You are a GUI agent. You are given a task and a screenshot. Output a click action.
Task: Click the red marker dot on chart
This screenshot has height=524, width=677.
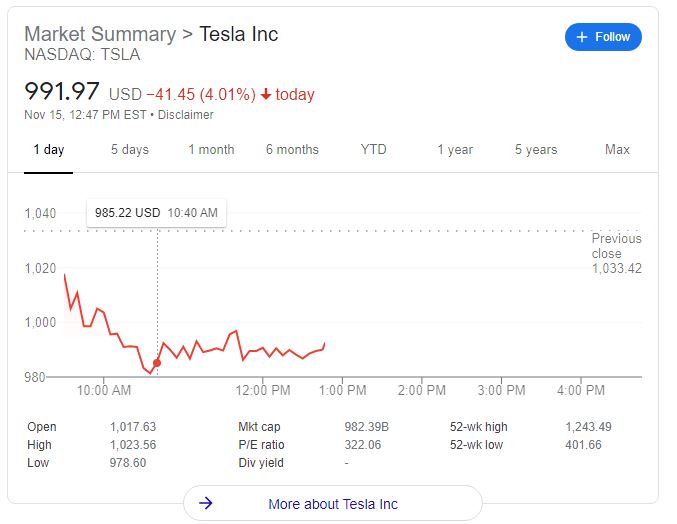tap(157, 363)
